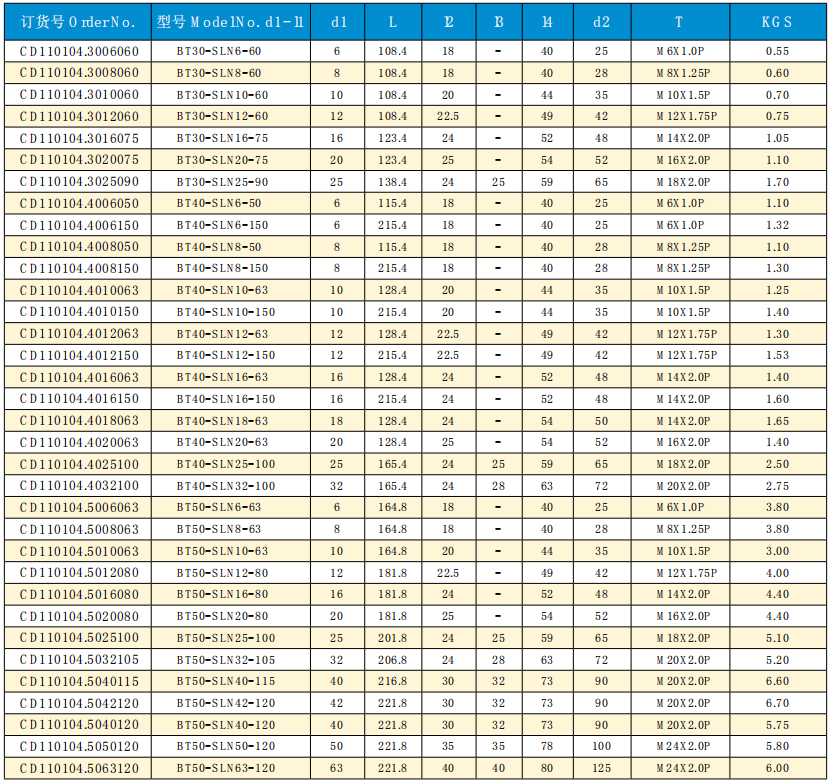
Task: Select order number CD110104.3012060
Action: point(79,116)
